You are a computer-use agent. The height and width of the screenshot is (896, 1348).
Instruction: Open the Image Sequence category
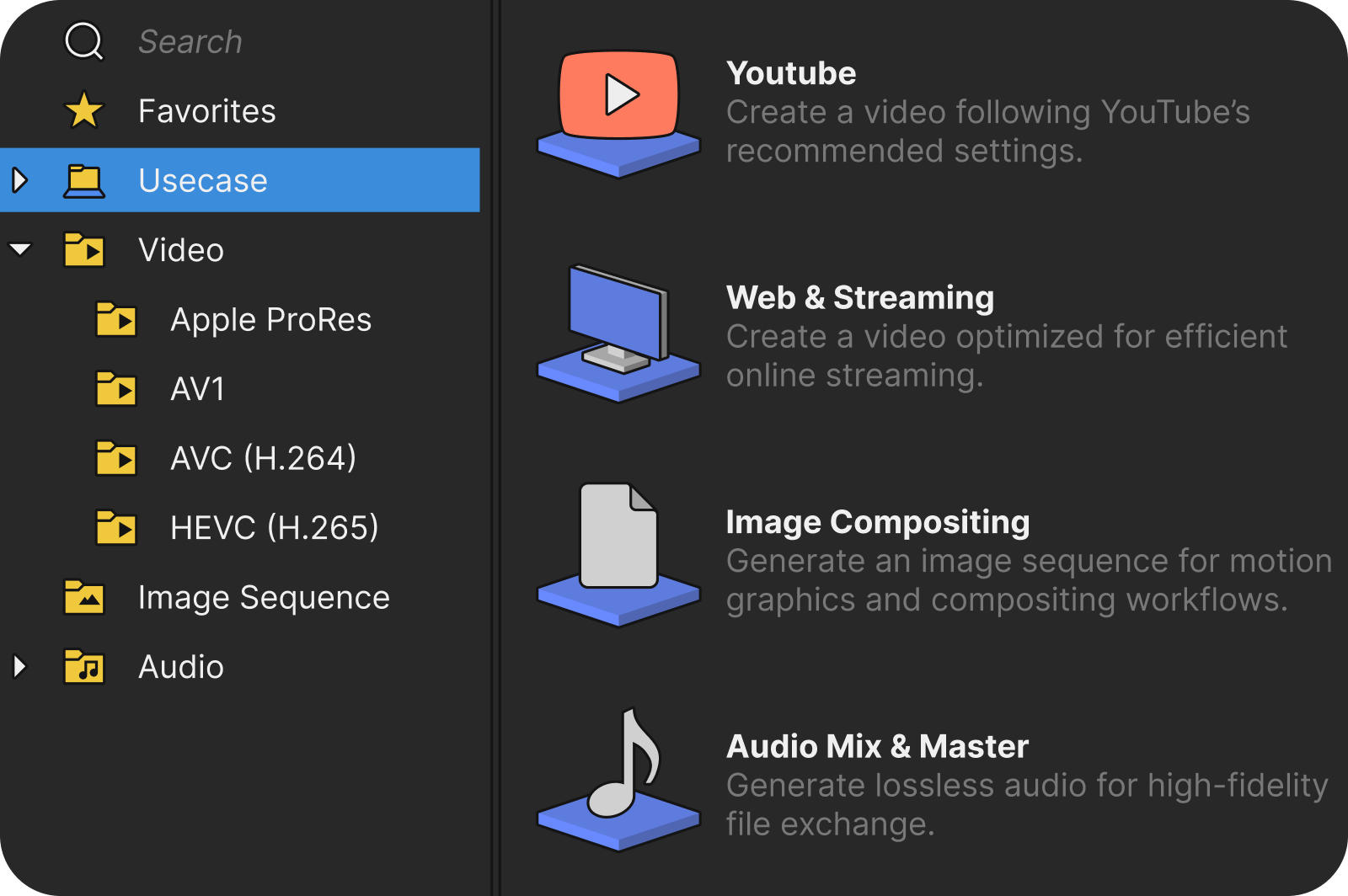pyautogui.click(x=264, y=598)
